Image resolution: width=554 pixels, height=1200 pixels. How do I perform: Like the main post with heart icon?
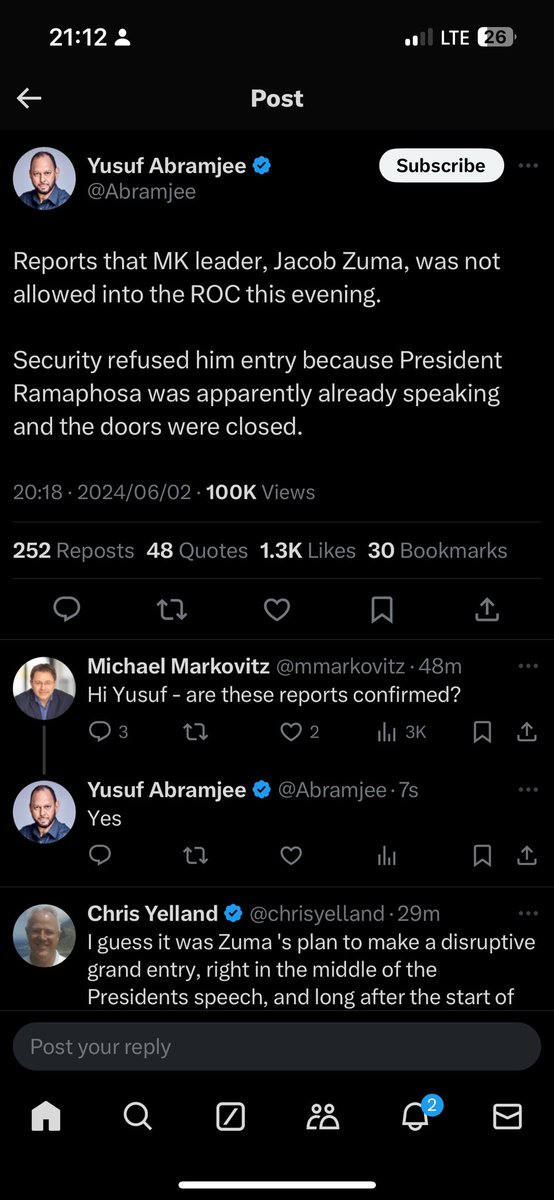[x=277, y=609]
